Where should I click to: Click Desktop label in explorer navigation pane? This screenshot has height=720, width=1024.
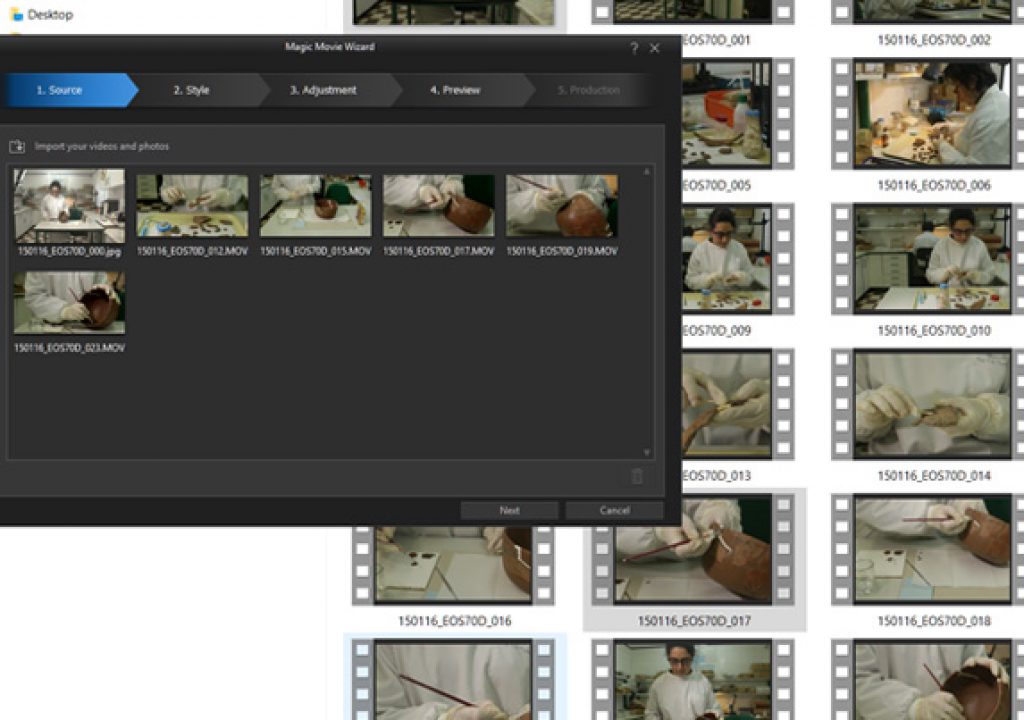tap(50, 14)
